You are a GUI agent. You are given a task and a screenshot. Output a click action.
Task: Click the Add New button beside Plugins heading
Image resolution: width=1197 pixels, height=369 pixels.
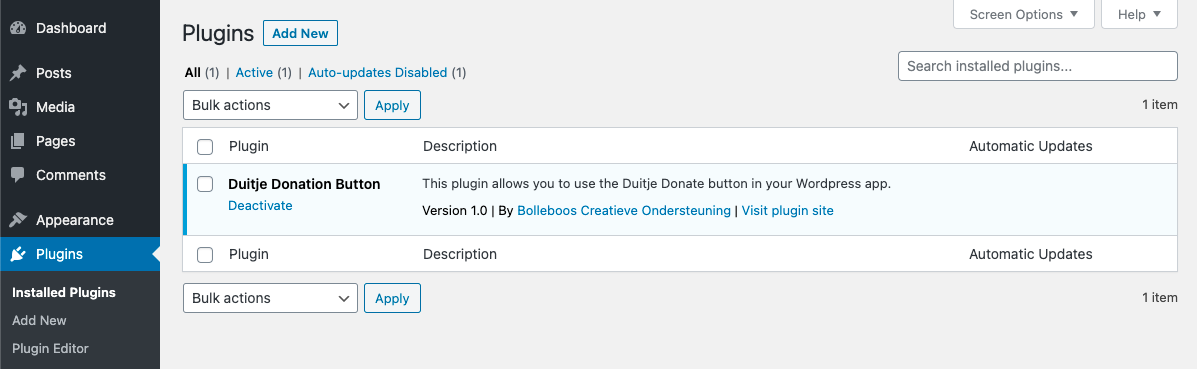[300, 34]
